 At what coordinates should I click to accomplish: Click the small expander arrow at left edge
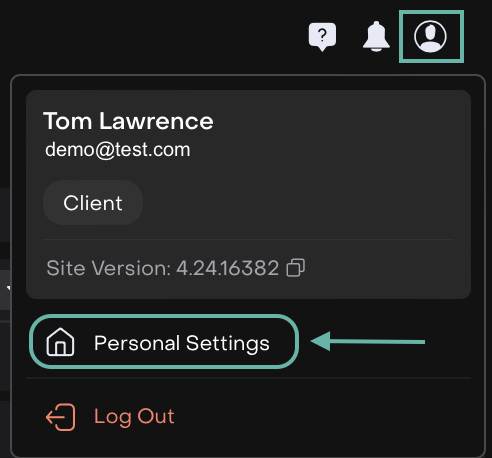8,288
